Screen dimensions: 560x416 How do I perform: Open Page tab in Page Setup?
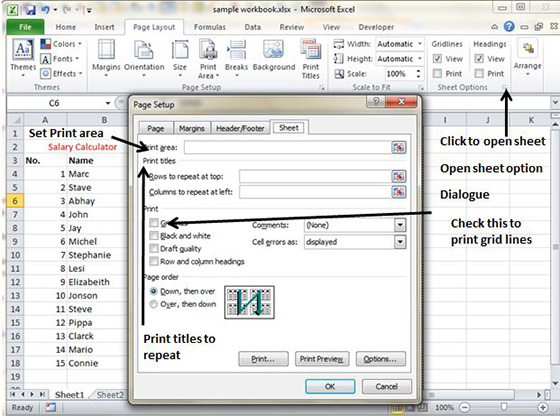(156, 128)
